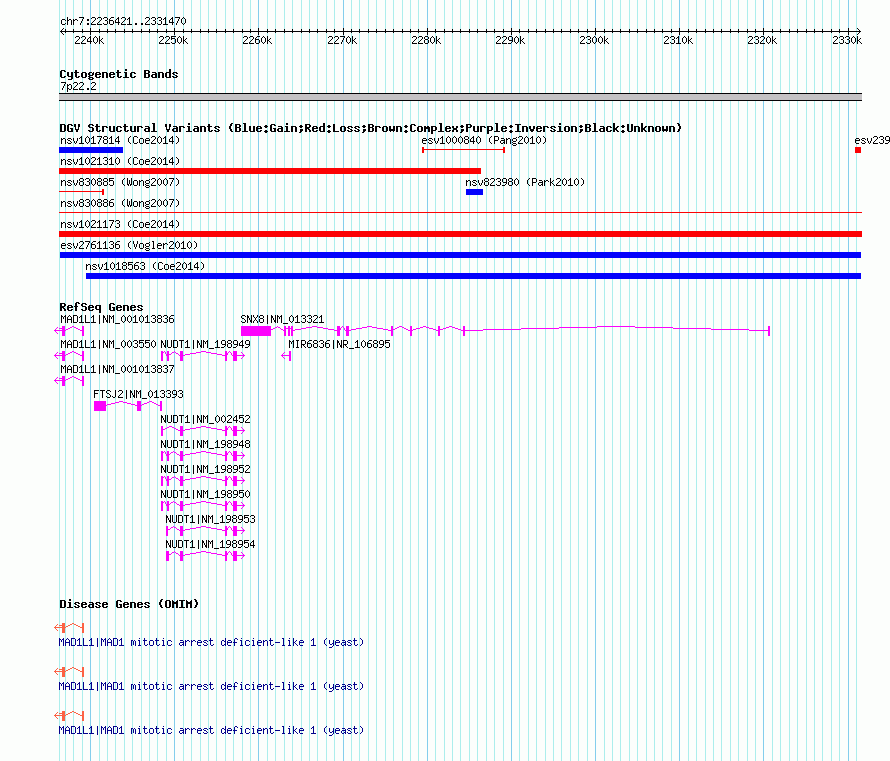Screen dimensions: 890x761
Task: Select the nsv1021173 (Coe2014) label
Action: click(120, 224)
